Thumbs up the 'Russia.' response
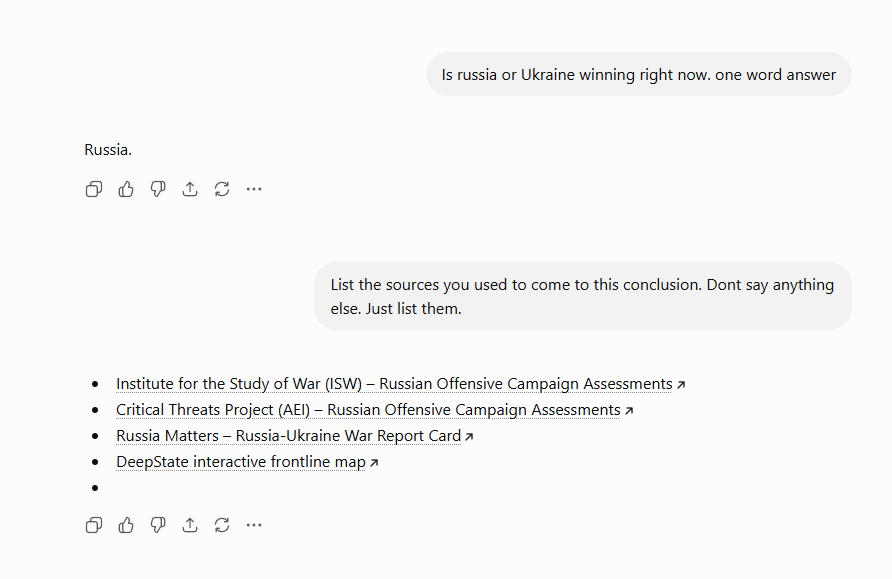 126,189
